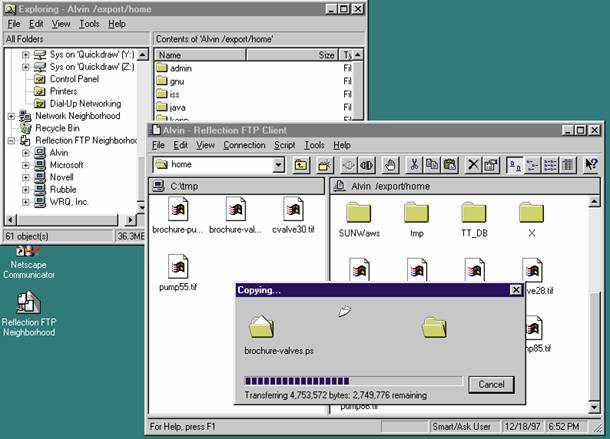Click C:\tmp local pane header
The width and height of the screenshot is (610, 439).
237,186
